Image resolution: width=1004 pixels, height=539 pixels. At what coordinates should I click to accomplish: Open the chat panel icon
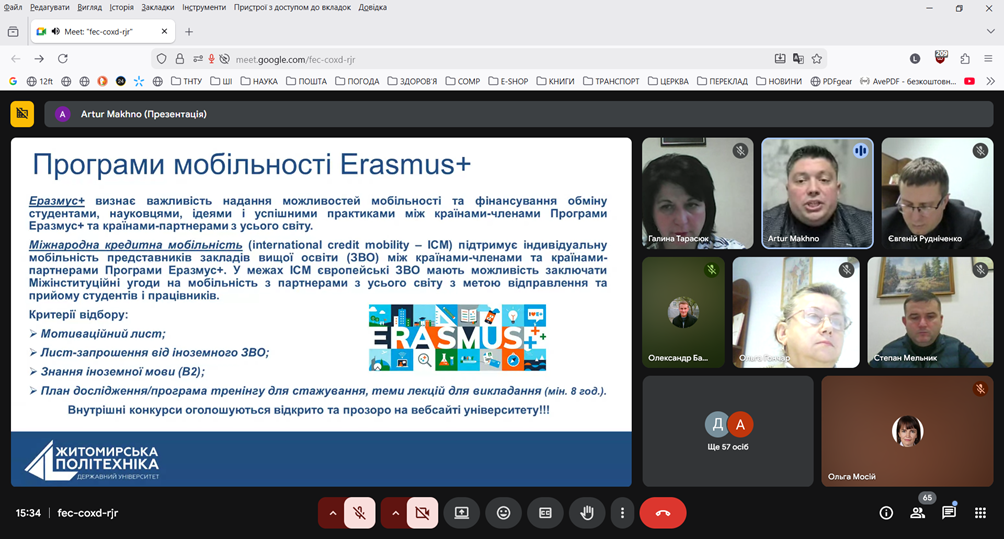click(949, 513)
